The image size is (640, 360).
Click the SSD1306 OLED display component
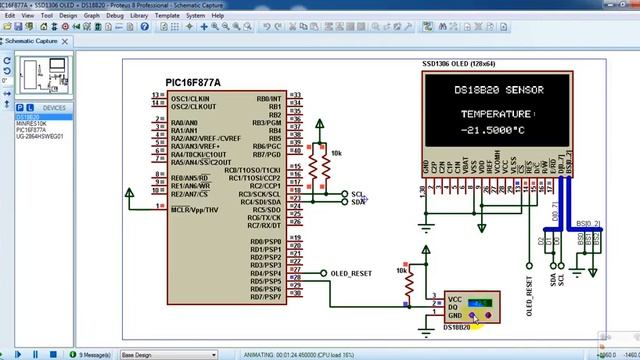click(x=497, y=124)
